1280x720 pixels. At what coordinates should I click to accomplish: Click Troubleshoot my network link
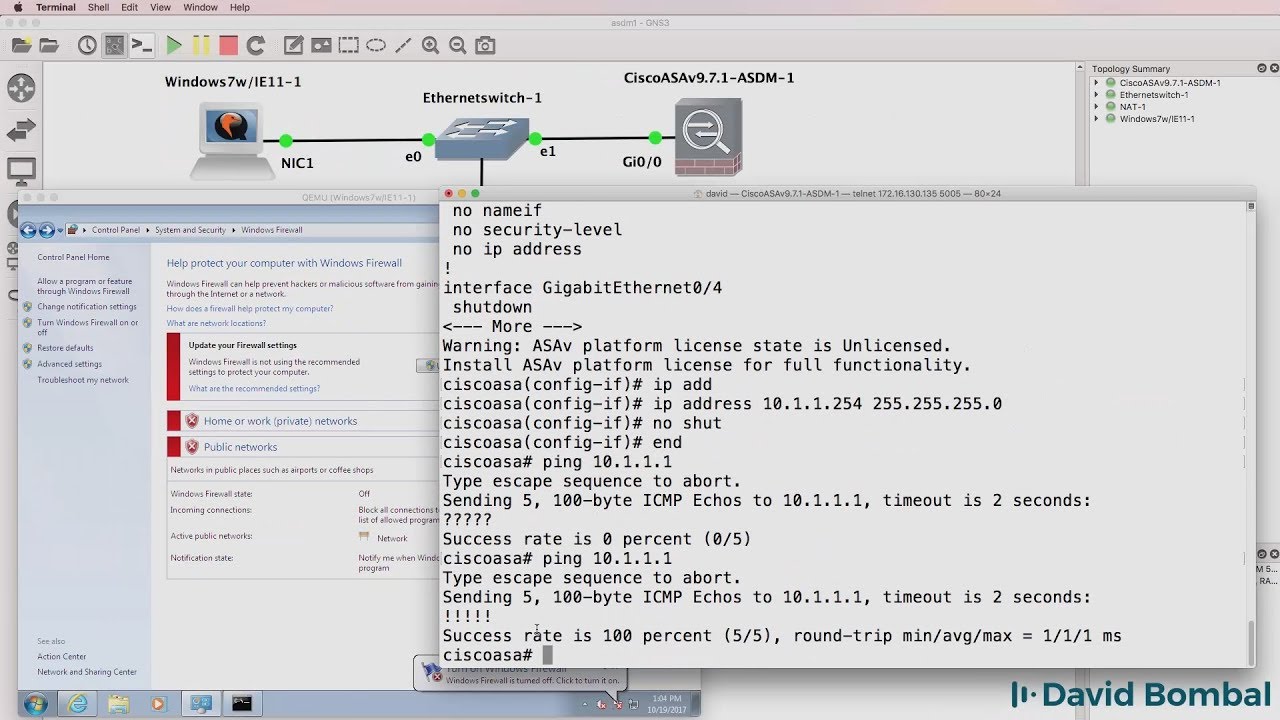click(83, 380)
